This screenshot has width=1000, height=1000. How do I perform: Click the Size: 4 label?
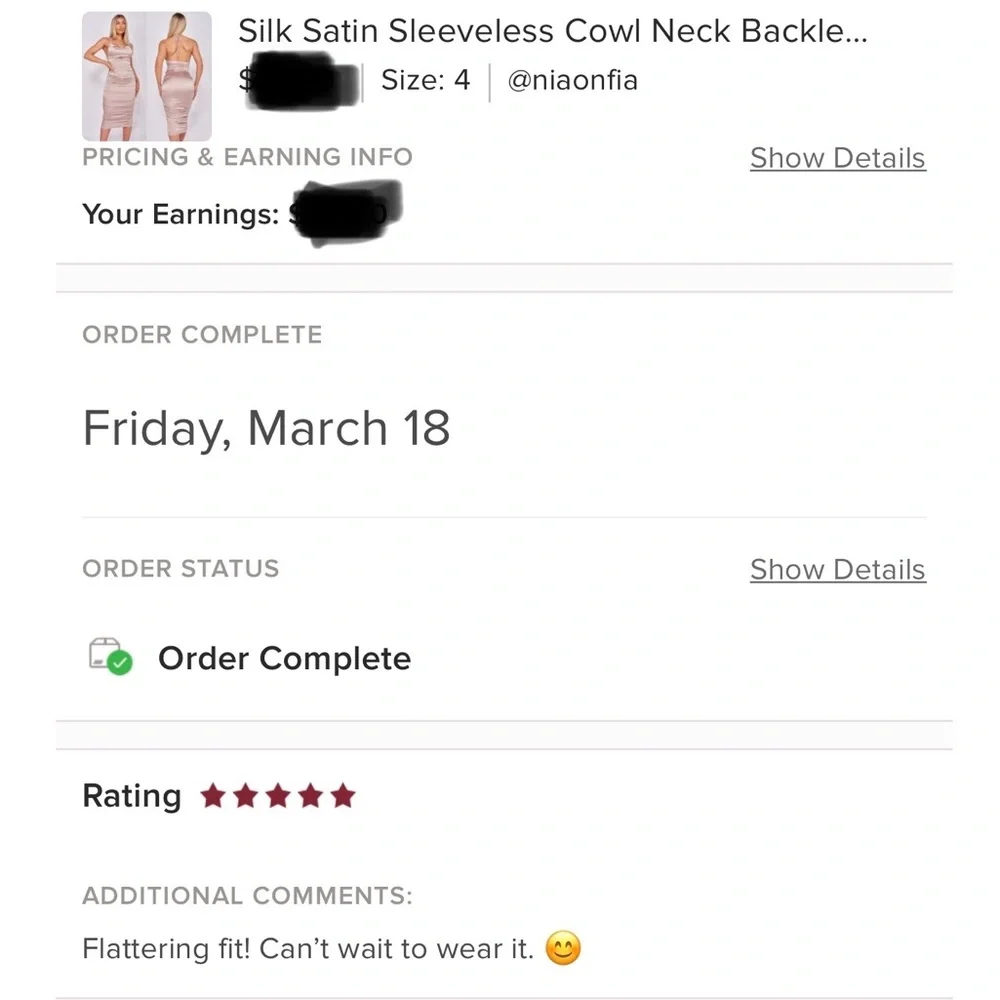[x=425, y=80]
